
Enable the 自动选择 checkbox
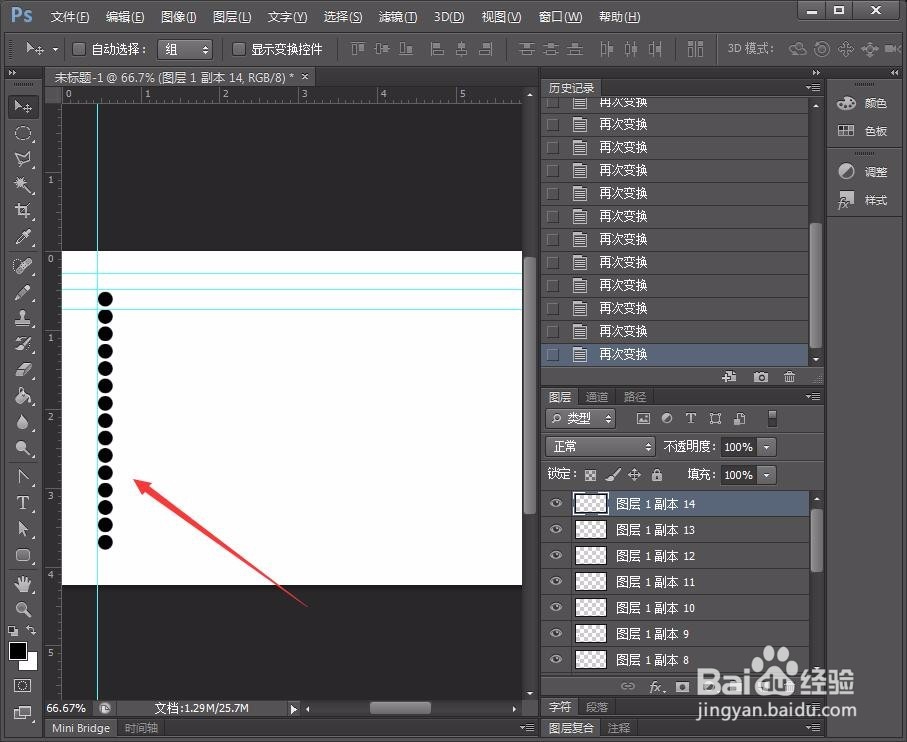pyautogui.click(x=79, y=49)
